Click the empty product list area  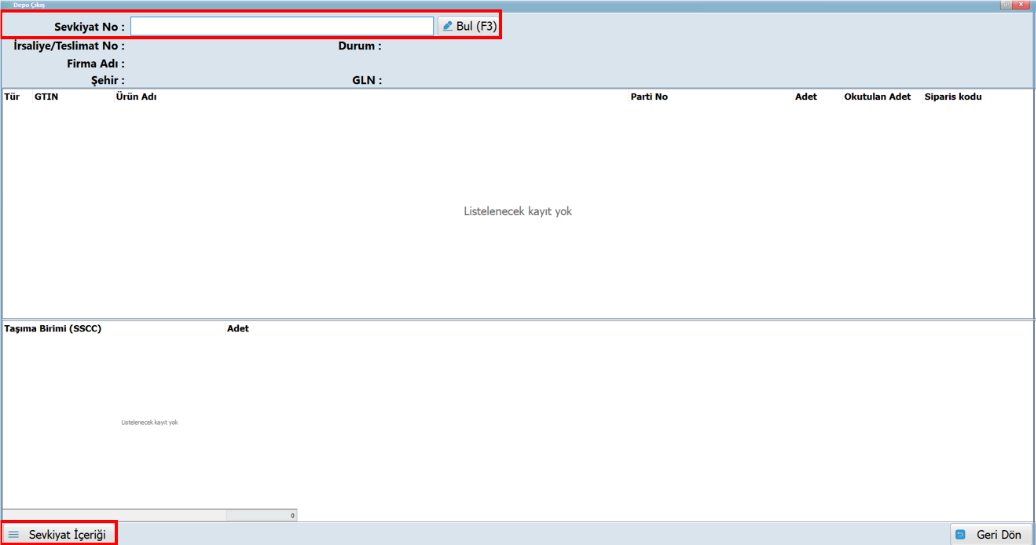click(x=517, y=250)
